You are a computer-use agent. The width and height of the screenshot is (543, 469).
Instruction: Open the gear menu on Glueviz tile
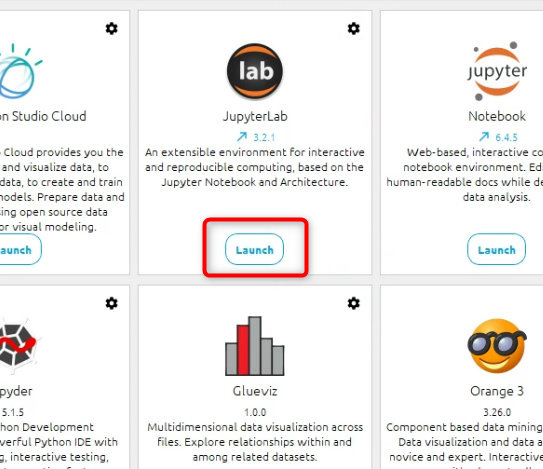pyautogui.click(x=354, y=303)
